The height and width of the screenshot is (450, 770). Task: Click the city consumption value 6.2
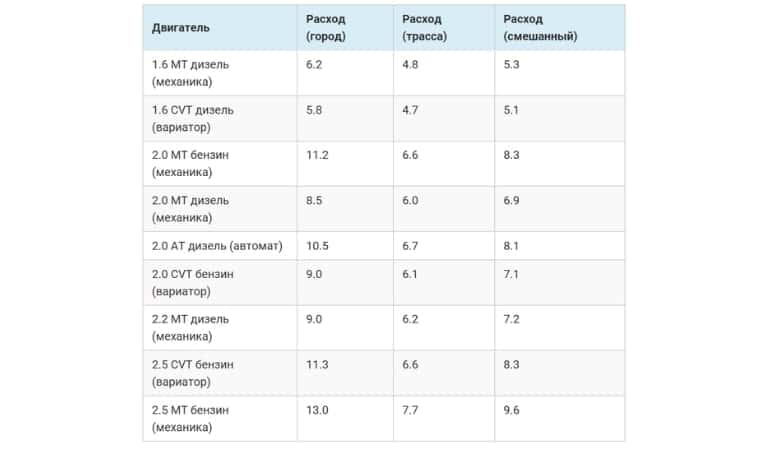pos(314,64)
